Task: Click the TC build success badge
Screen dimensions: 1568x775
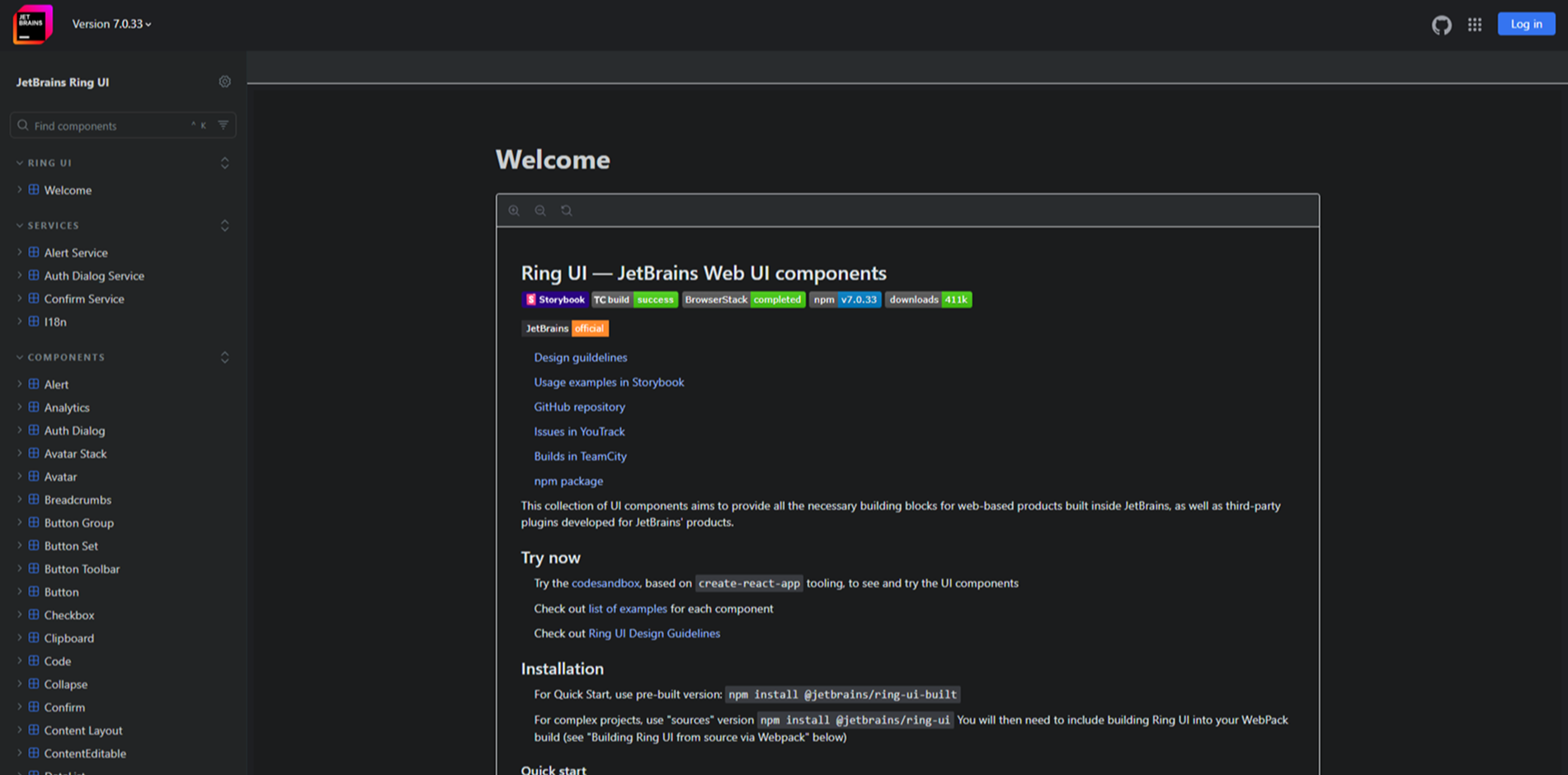Action: 634,299
